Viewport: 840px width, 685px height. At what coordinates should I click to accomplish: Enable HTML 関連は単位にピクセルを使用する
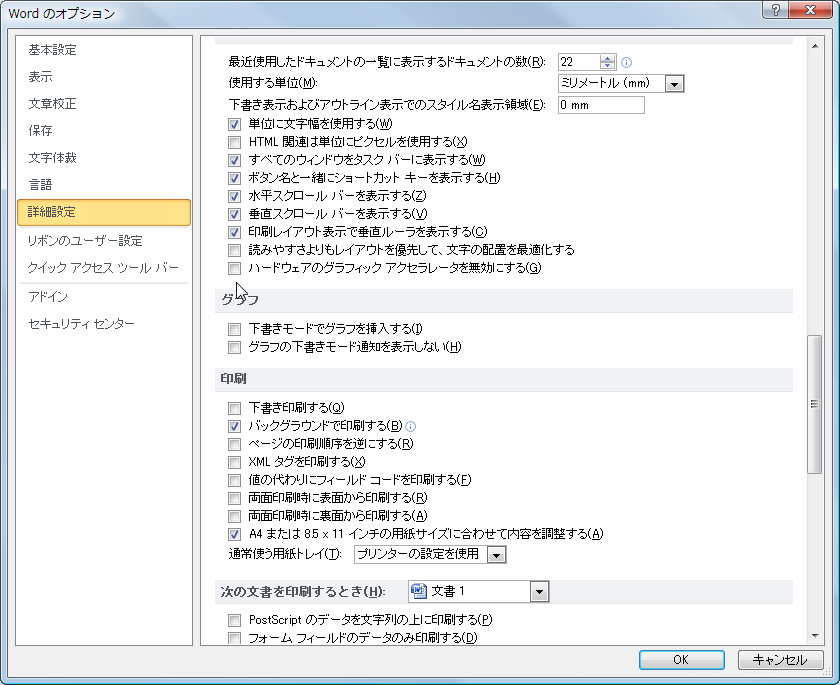coord(234,140)
